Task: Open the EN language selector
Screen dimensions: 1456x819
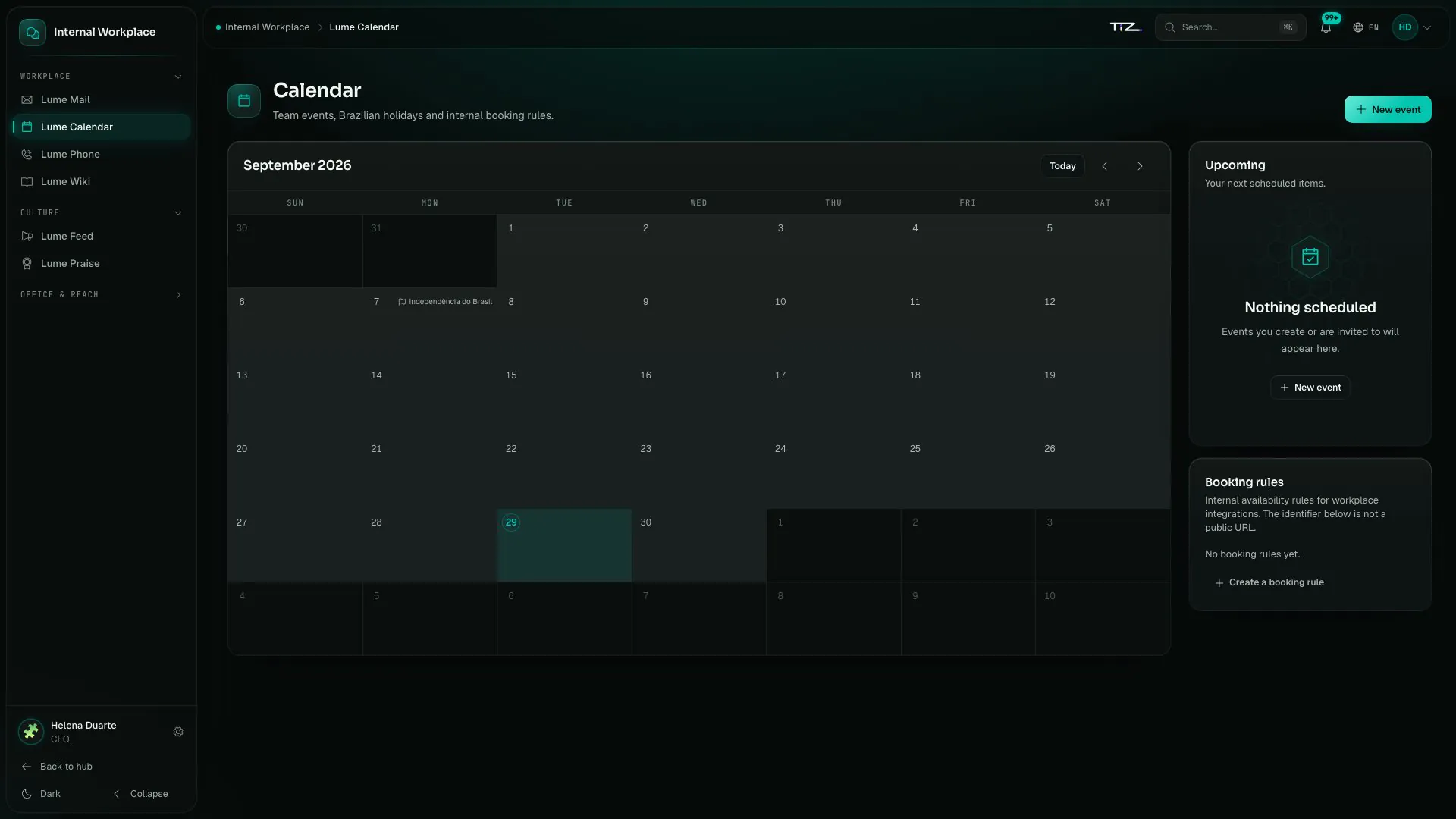Action: pos(1366,27)
